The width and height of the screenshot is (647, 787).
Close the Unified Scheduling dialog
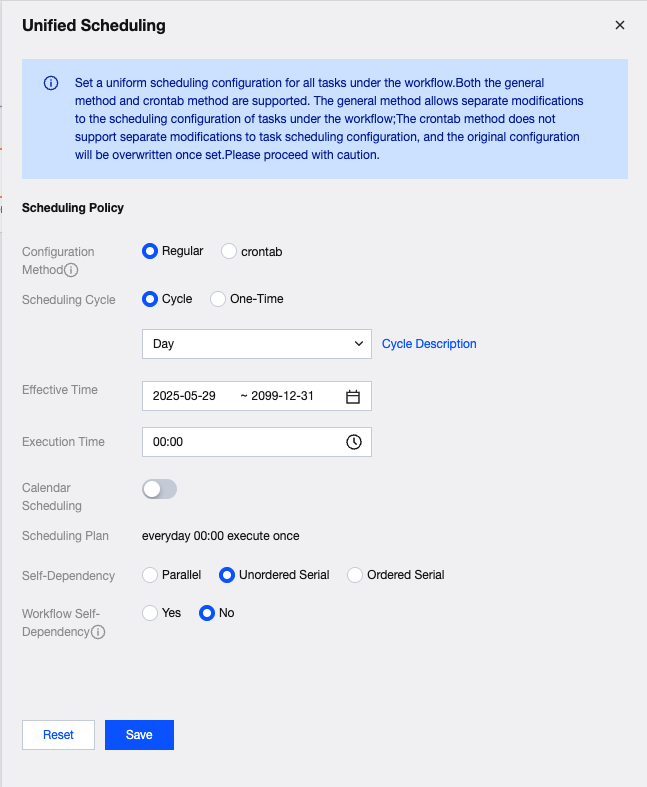pos(619,25)
